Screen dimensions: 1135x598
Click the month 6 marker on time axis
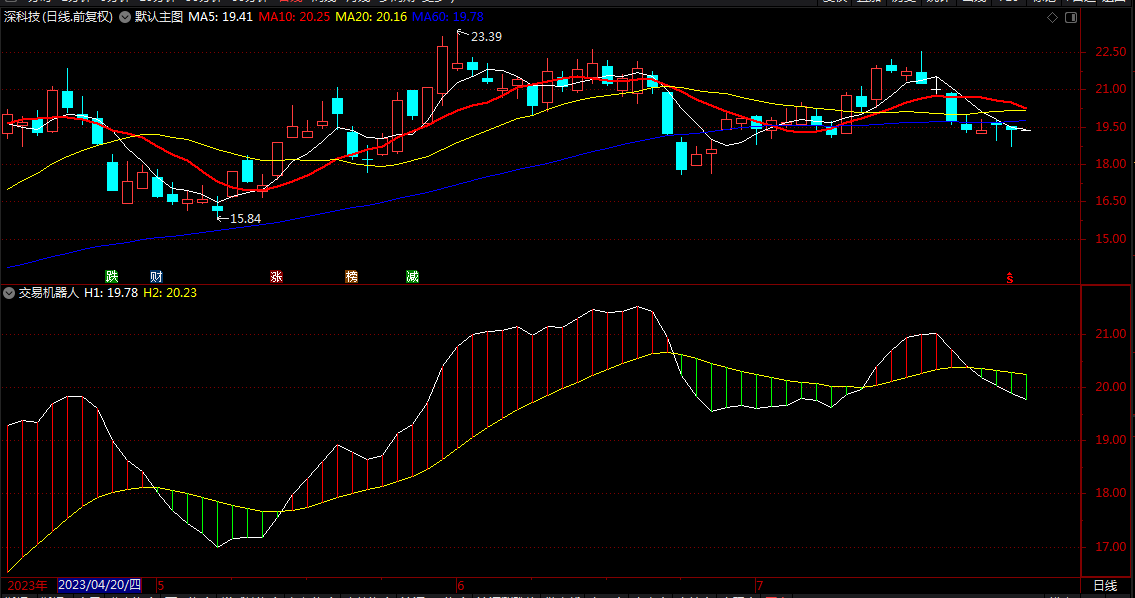(x=460, y=586)
